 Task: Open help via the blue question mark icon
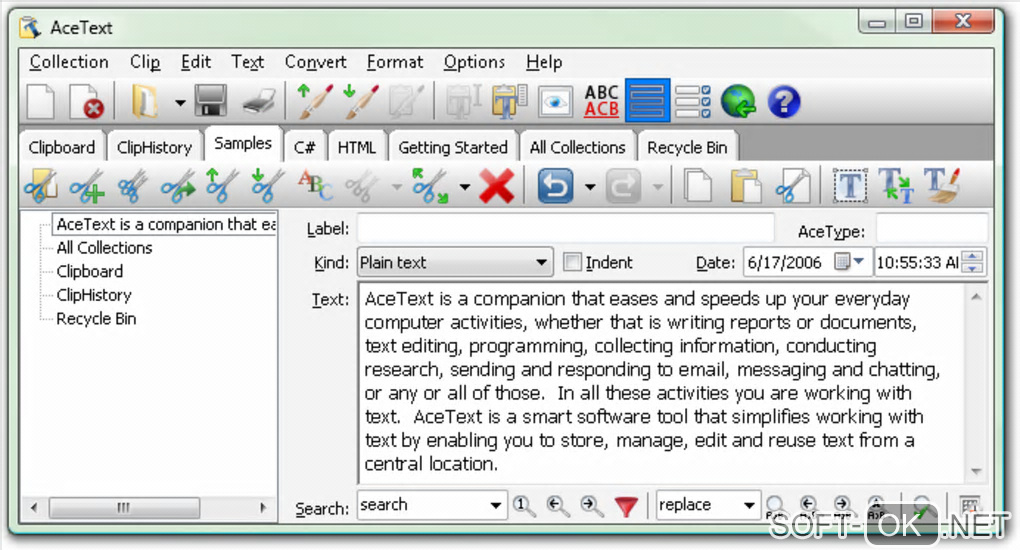point(784,102)
